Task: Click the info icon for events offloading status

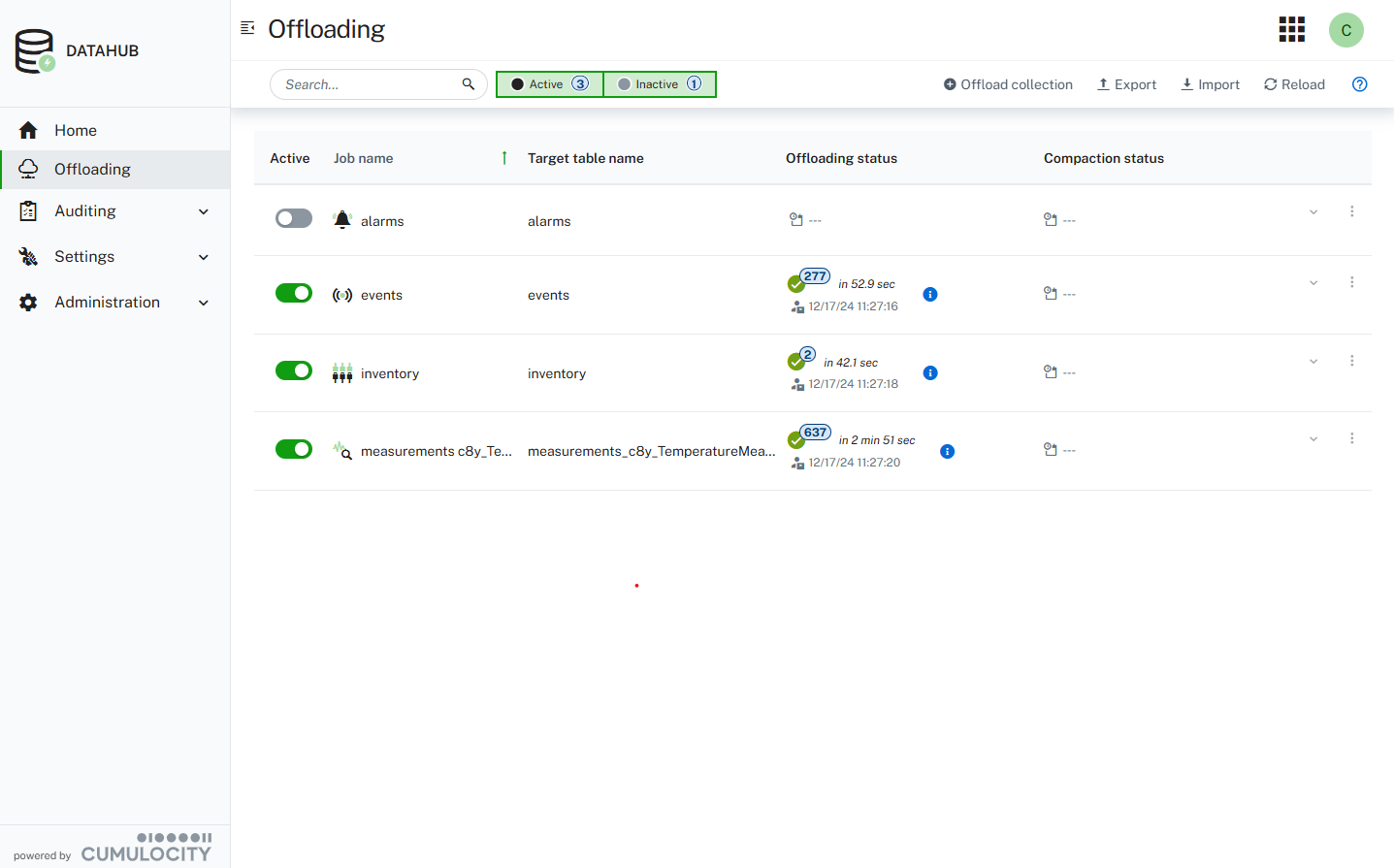Action: click(x=930, y=294)
